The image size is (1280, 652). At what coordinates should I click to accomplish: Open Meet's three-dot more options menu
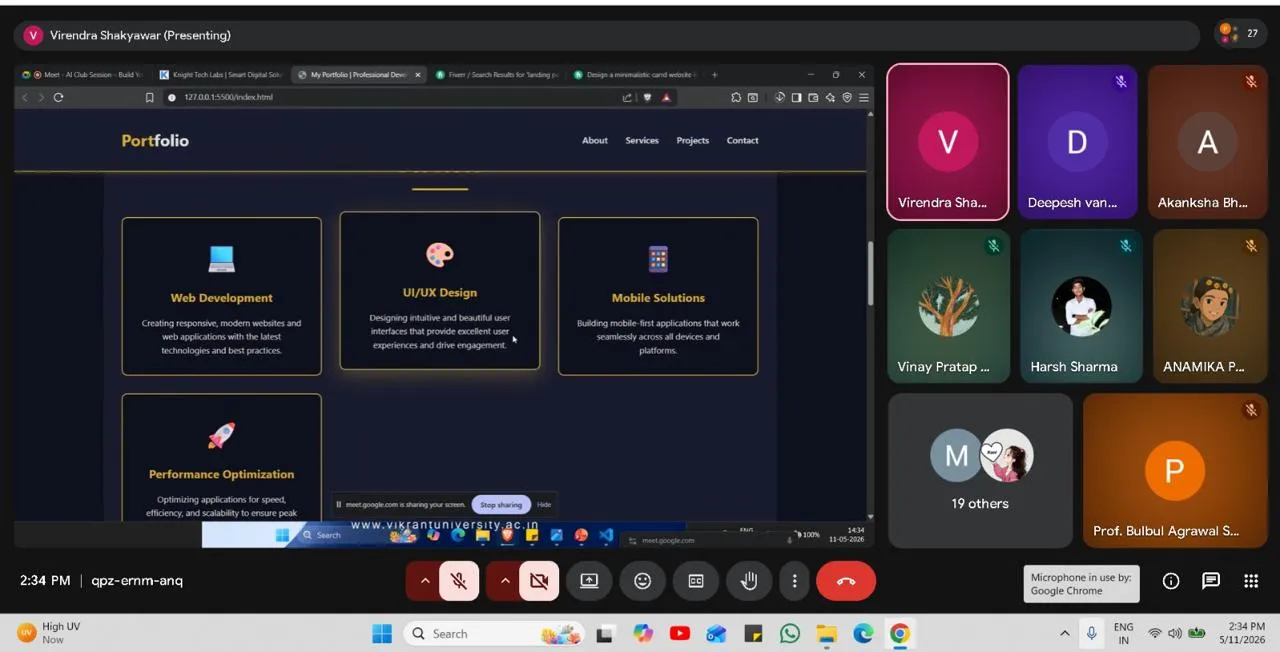(795, 581)
